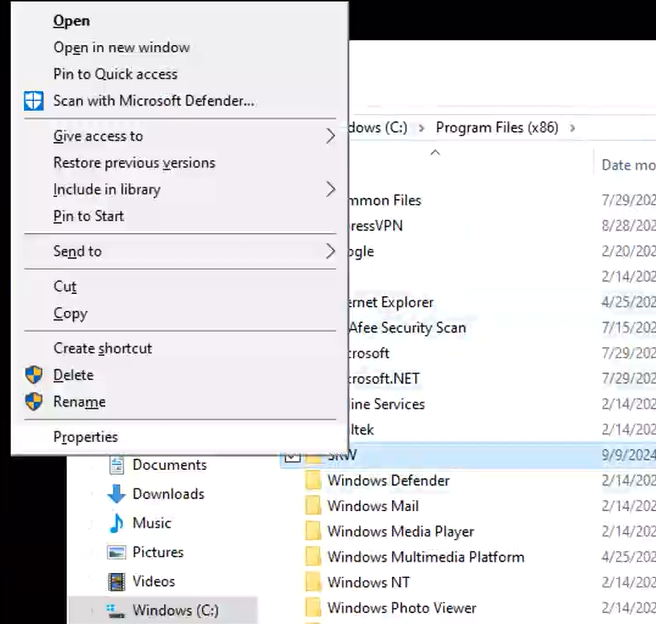The width and height of the screenshot is (656, 624).
Task: Click Windows (C:) breadcrumb in address bar
Action: tap(378, 128)
